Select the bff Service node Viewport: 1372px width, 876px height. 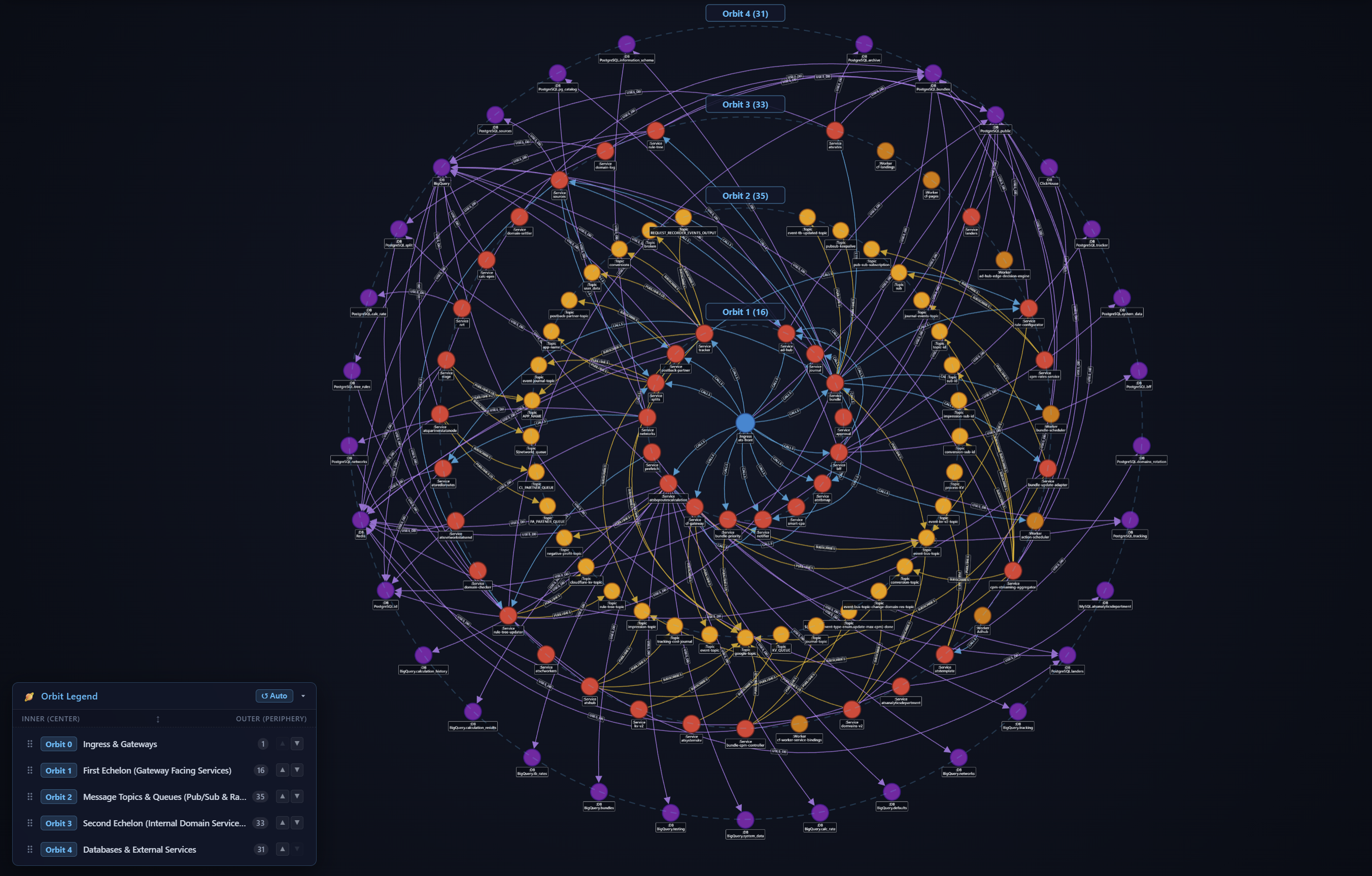point(839,452)
